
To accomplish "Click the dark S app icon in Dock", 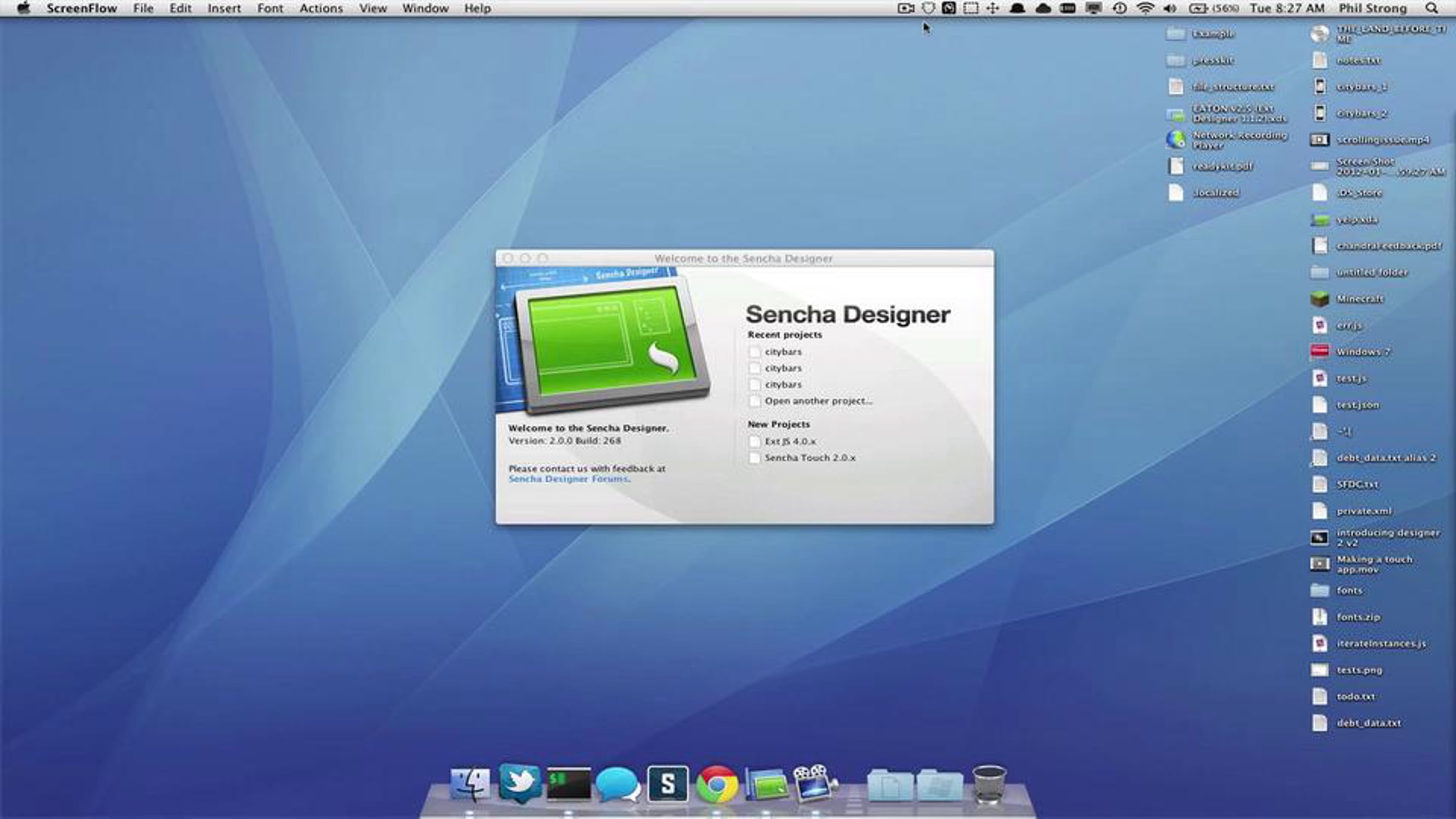I will (667, 784).
